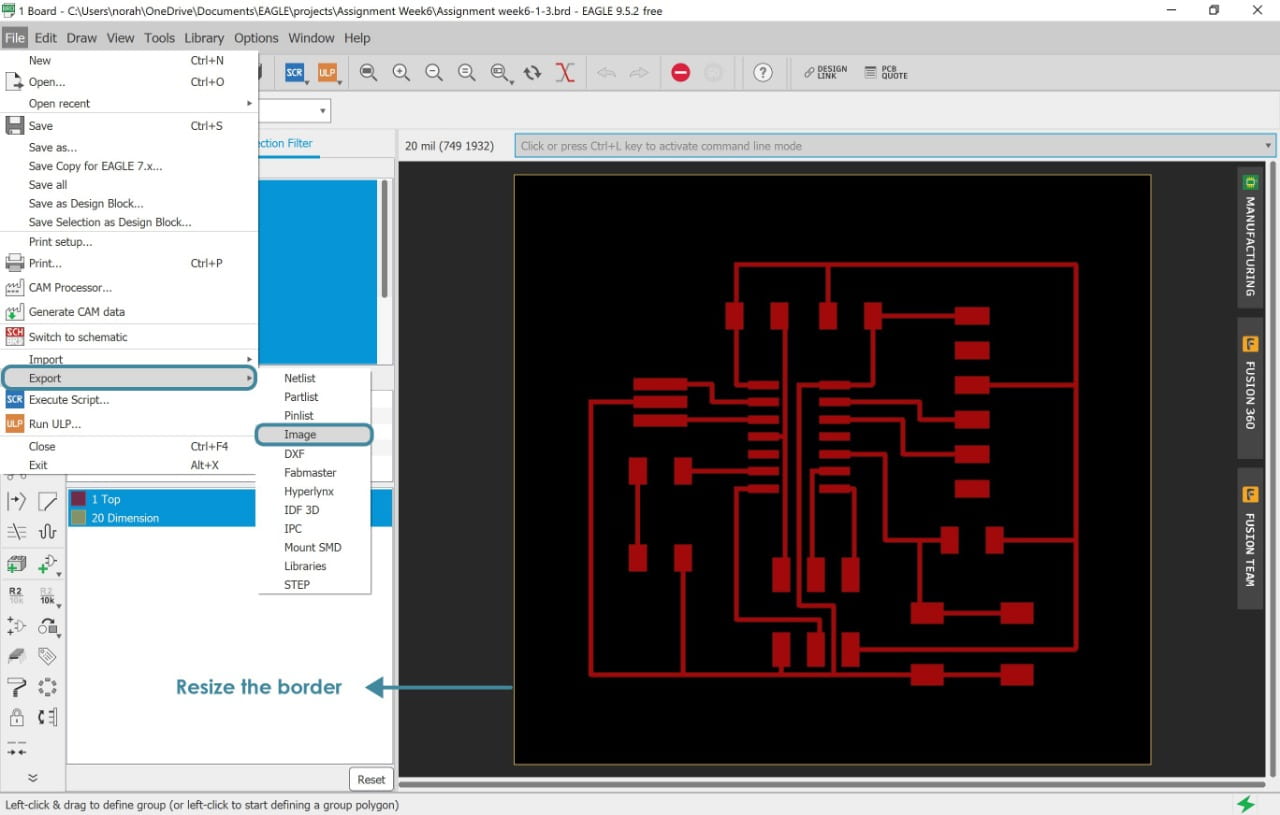
Task: Click the Zoom in magnifier icon
Action: pyautogui.click(x=401, y=72)
